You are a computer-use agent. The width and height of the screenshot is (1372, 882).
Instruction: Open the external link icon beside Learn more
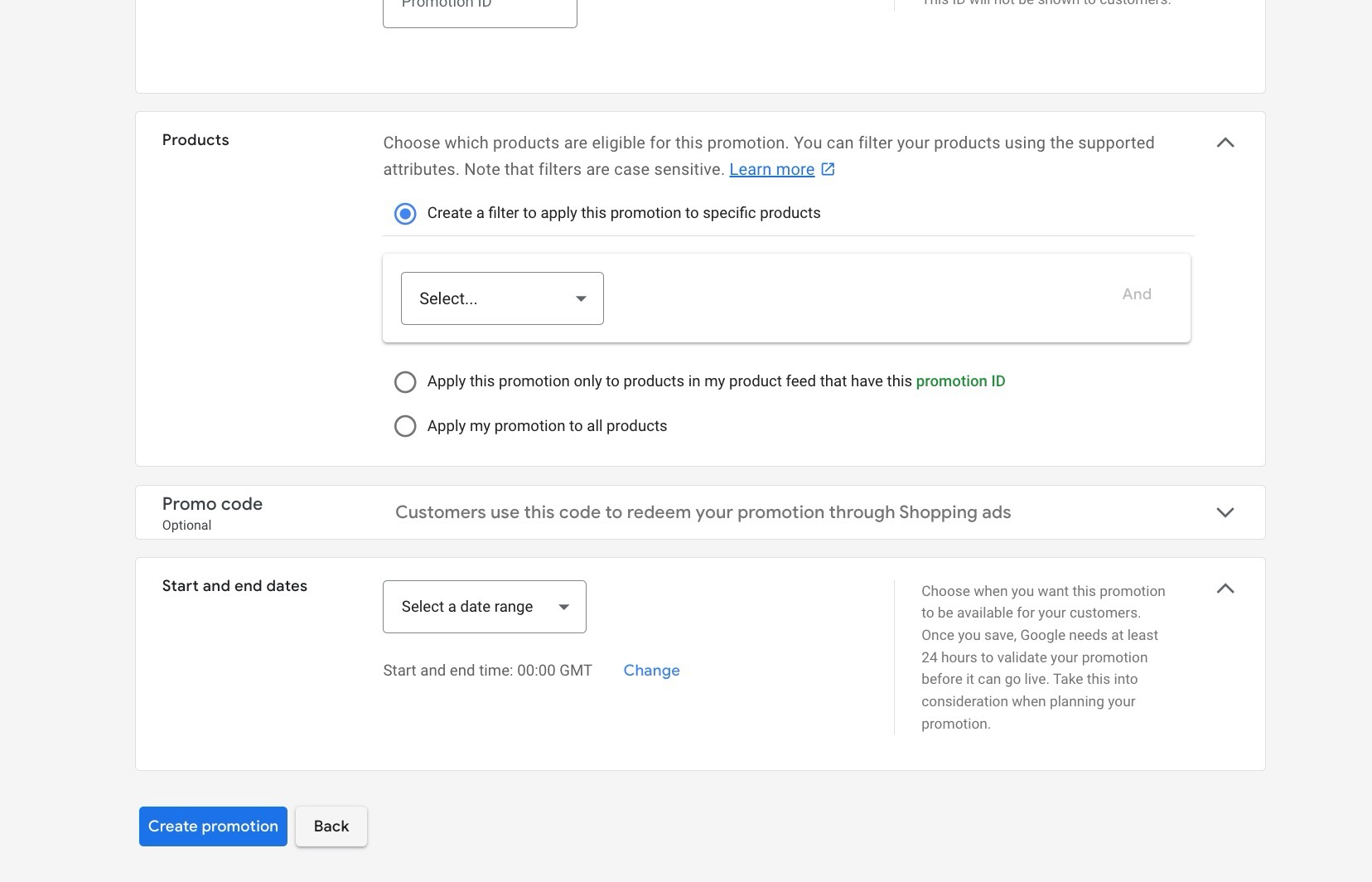click(828, 169)
